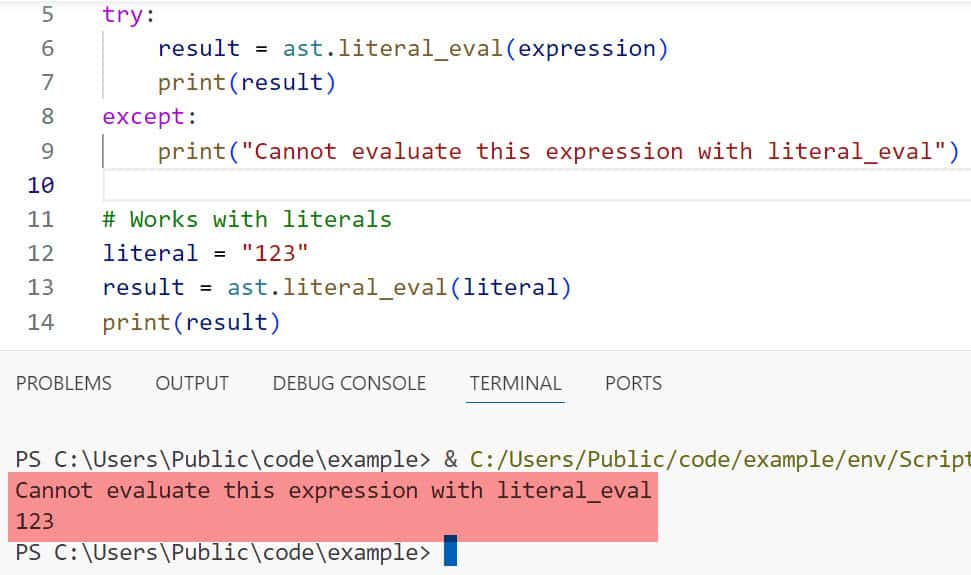This screenshot has width=971, height=575.
Task: Select the DEBUG CONSOLE tab
Action: (349, 383)
